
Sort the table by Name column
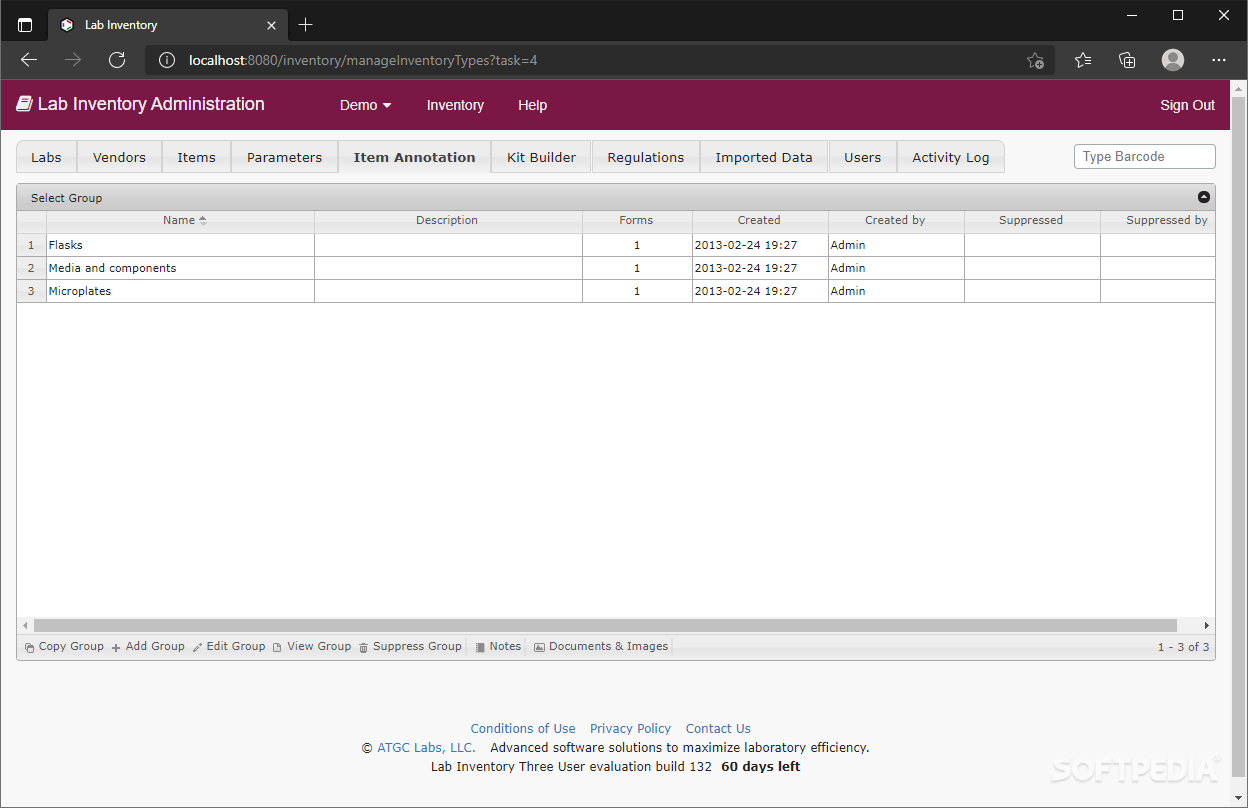[180, 220]
